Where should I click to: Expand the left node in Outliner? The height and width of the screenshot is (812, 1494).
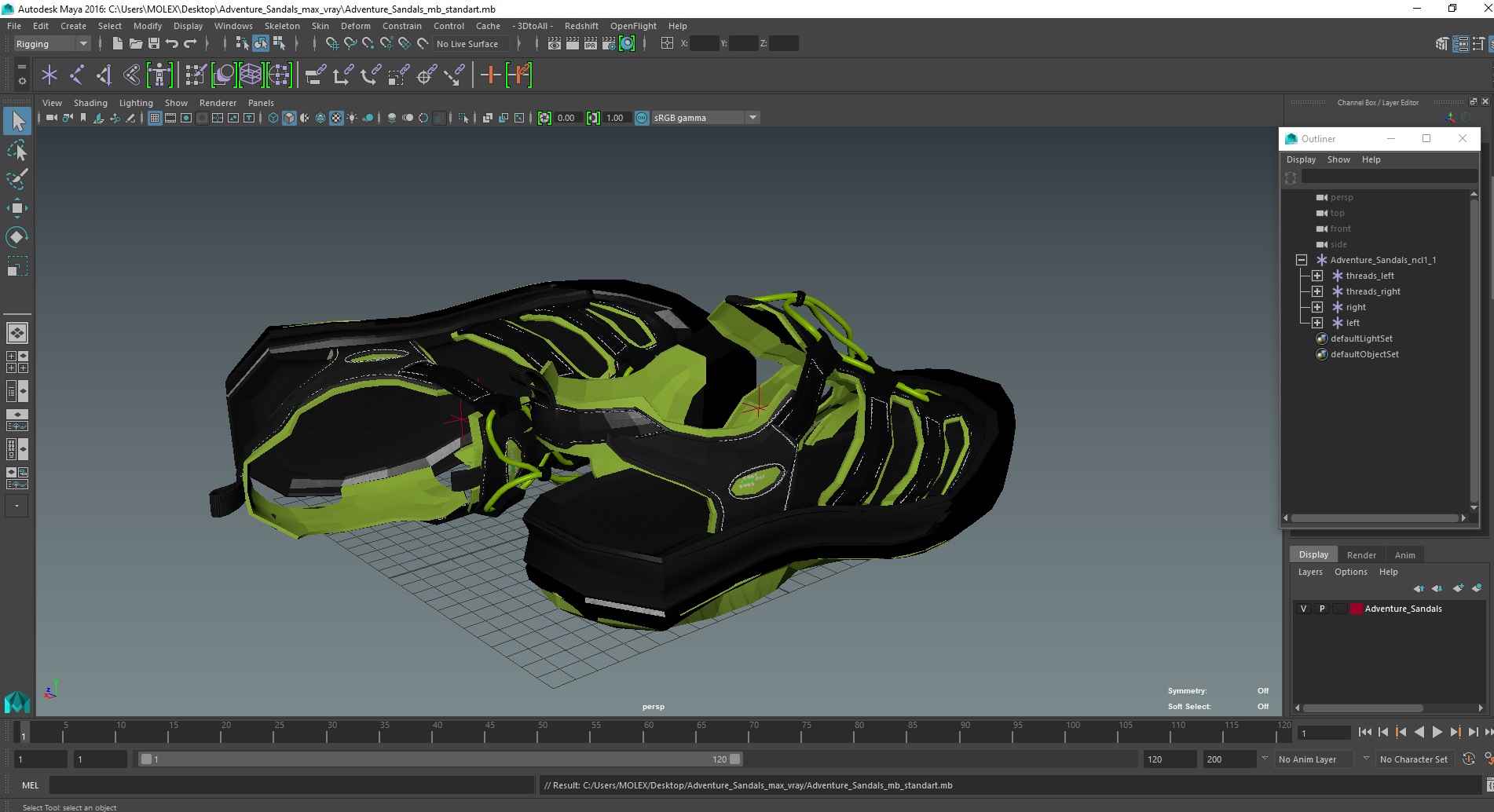pos(1317,323)
